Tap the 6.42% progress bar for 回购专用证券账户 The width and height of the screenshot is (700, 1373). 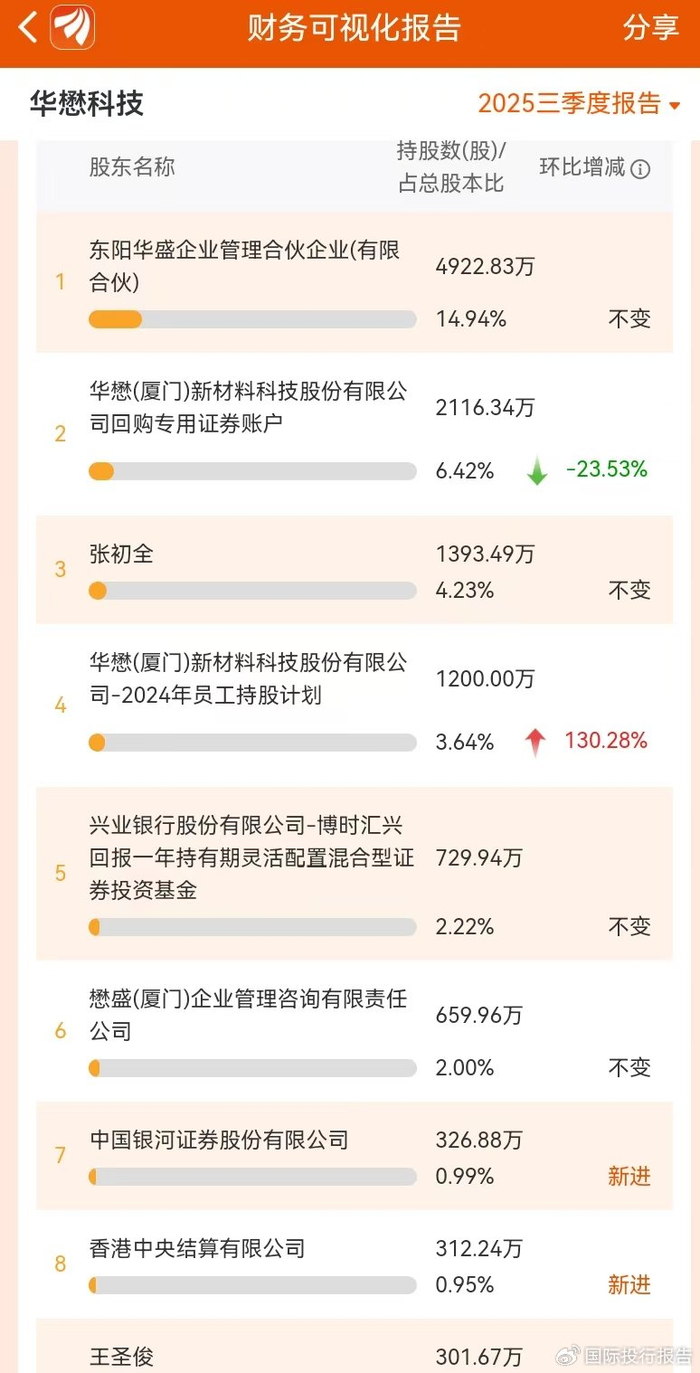pyautogui.click(x=252, y=471)
